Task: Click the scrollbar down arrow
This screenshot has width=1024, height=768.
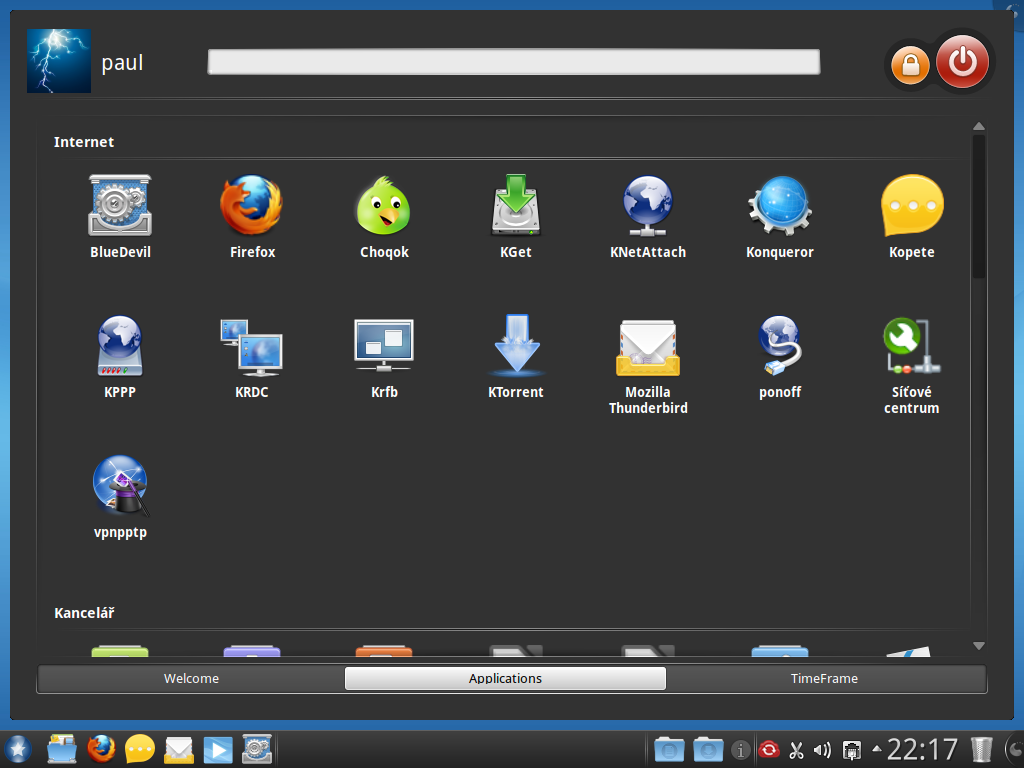Action: tap(978, 645)
